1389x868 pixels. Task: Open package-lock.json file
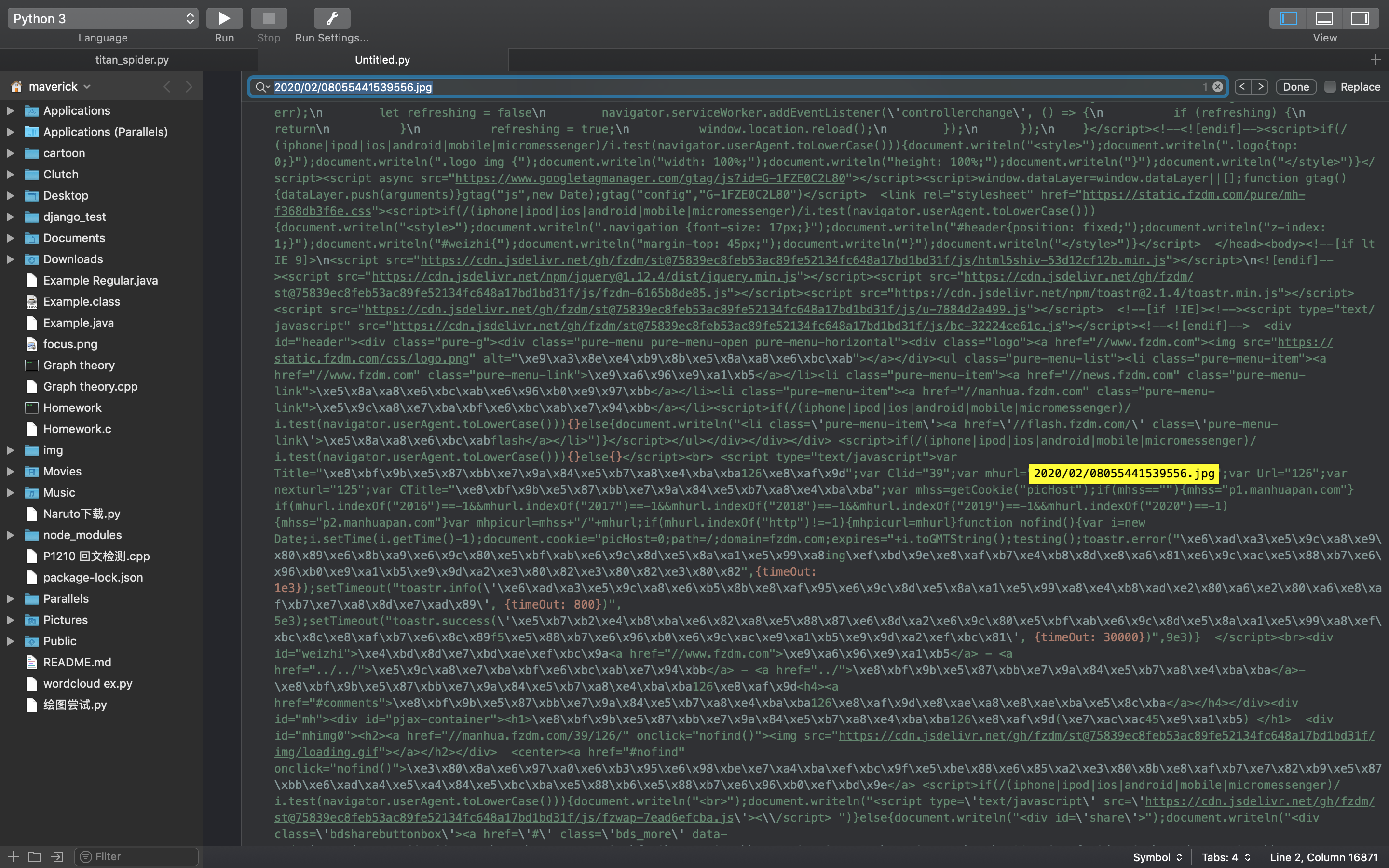pos(93,578)
